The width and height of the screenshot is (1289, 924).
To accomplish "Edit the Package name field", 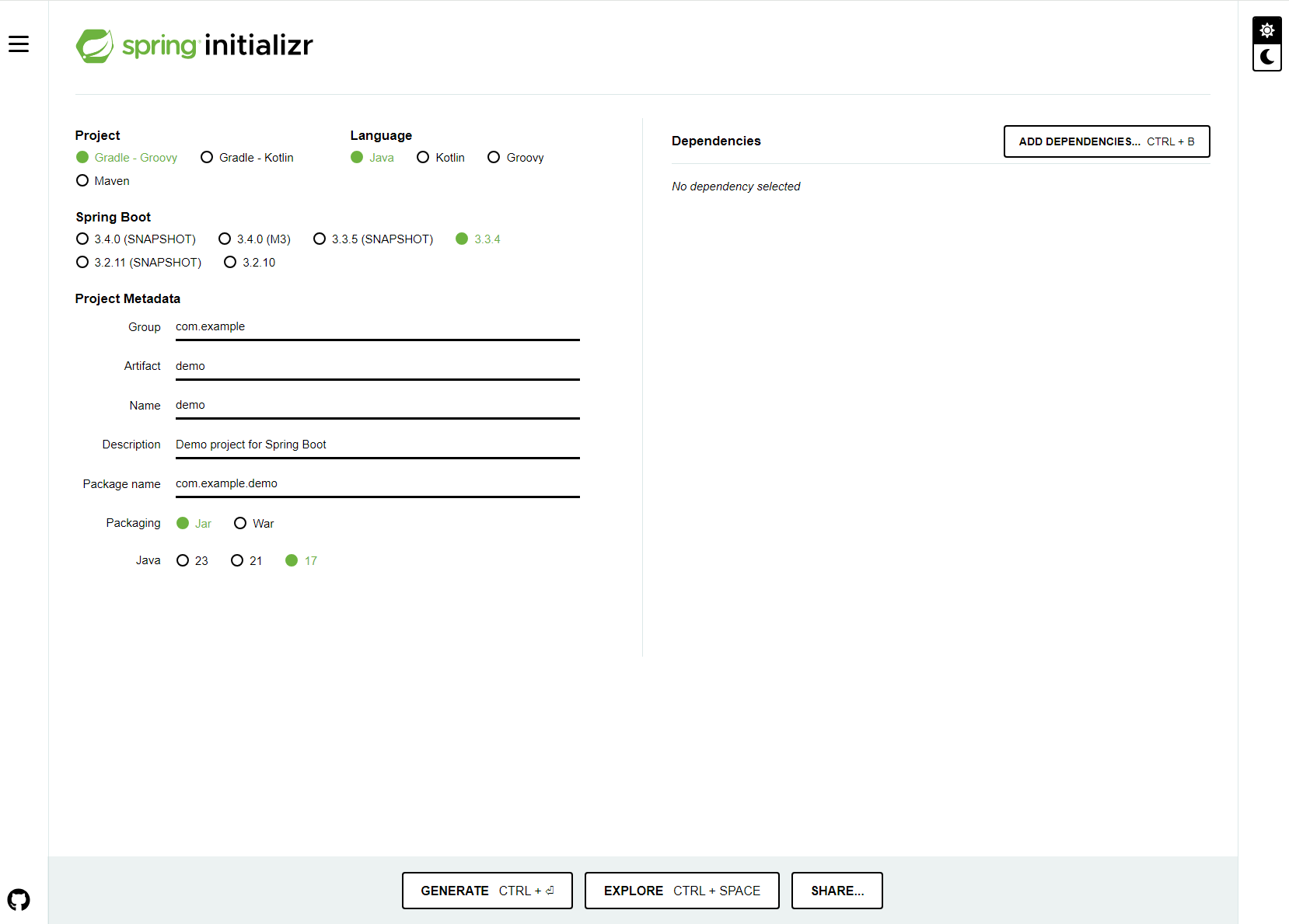I will click(x=378, y=484).
